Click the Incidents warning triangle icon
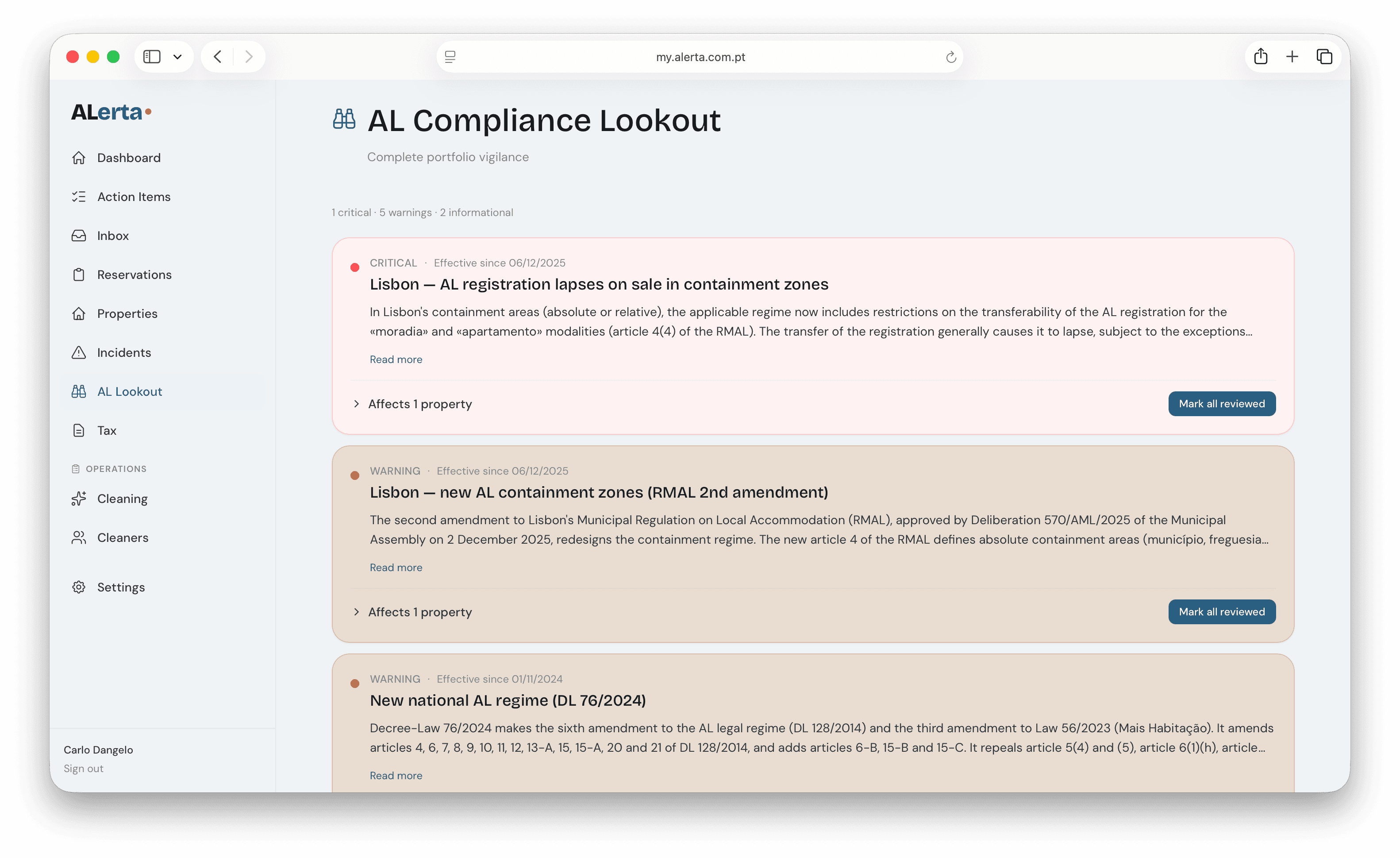The image size is (1400, 858). click(78, 352)
